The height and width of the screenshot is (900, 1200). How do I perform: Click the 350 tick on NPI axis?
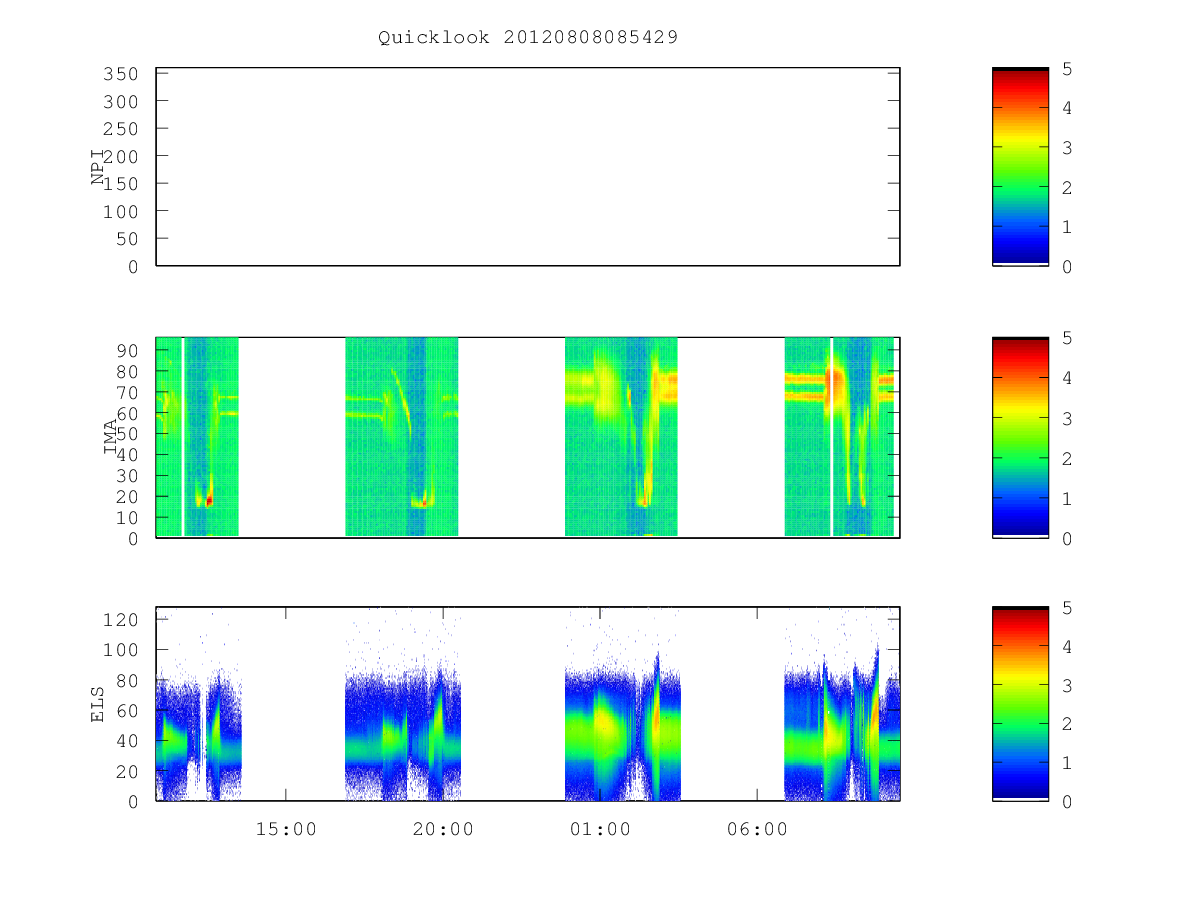click(120, 74)
